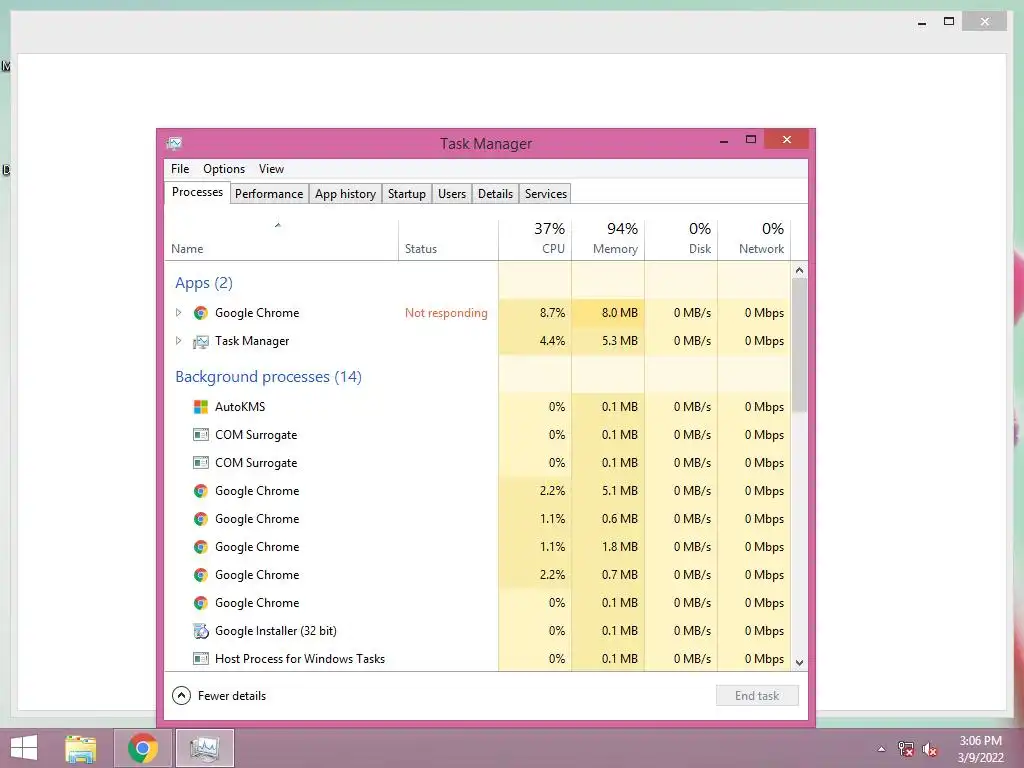Select the Processes tab
Viewport: 1024px width, 768px height.
pyautogui.click(x=197, y=192)
